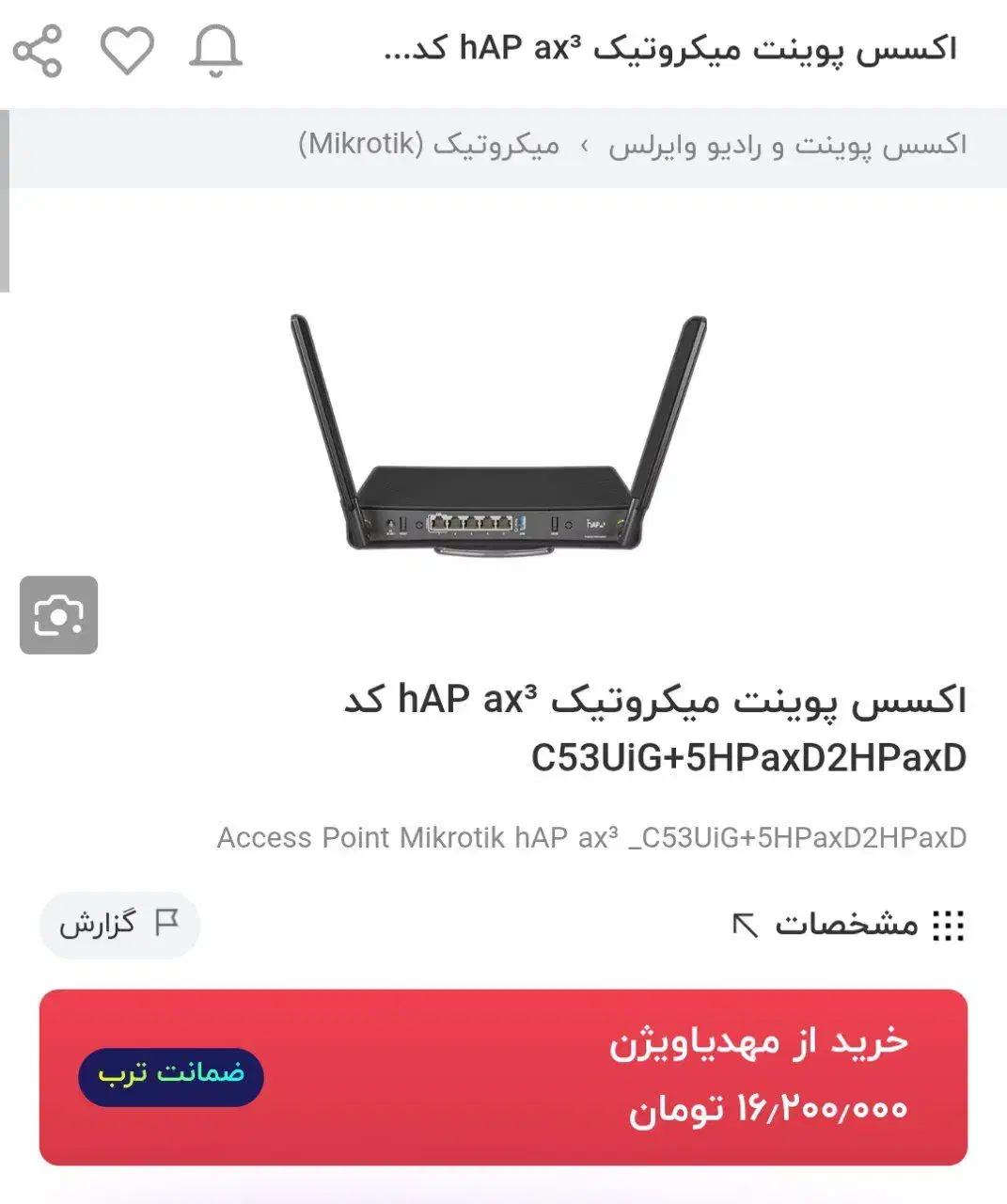Open the میکروتیک (Mikrotik) breadcrumb category

coord(429,146)
